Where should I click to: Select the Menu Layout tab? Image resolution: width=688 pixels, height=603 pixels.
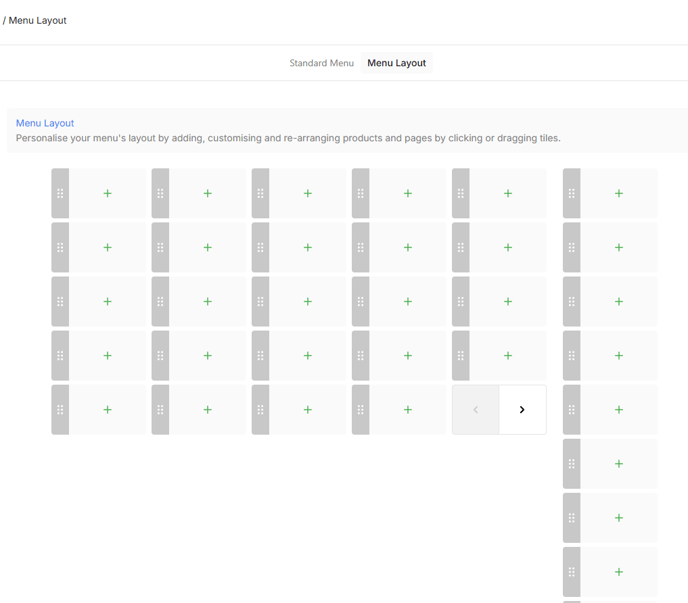click(396, 63)
